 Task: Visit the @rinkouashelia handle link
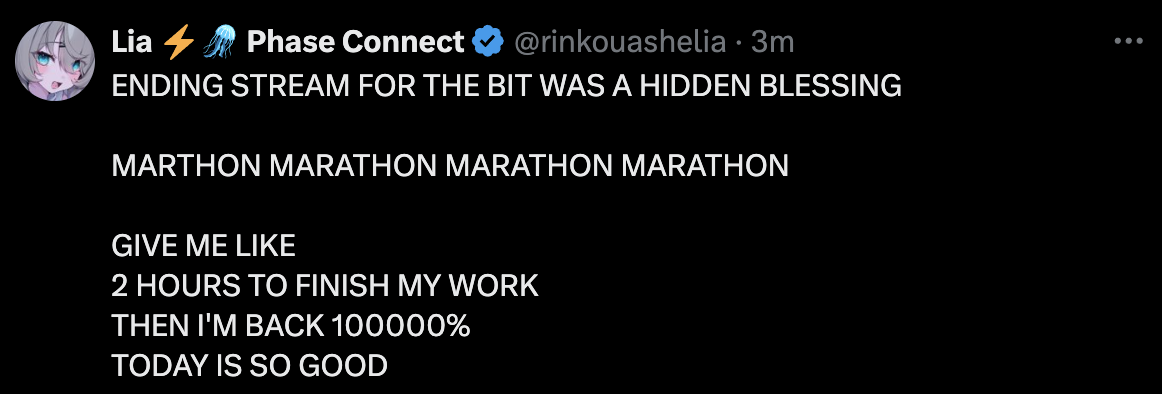tap(620, 43)
